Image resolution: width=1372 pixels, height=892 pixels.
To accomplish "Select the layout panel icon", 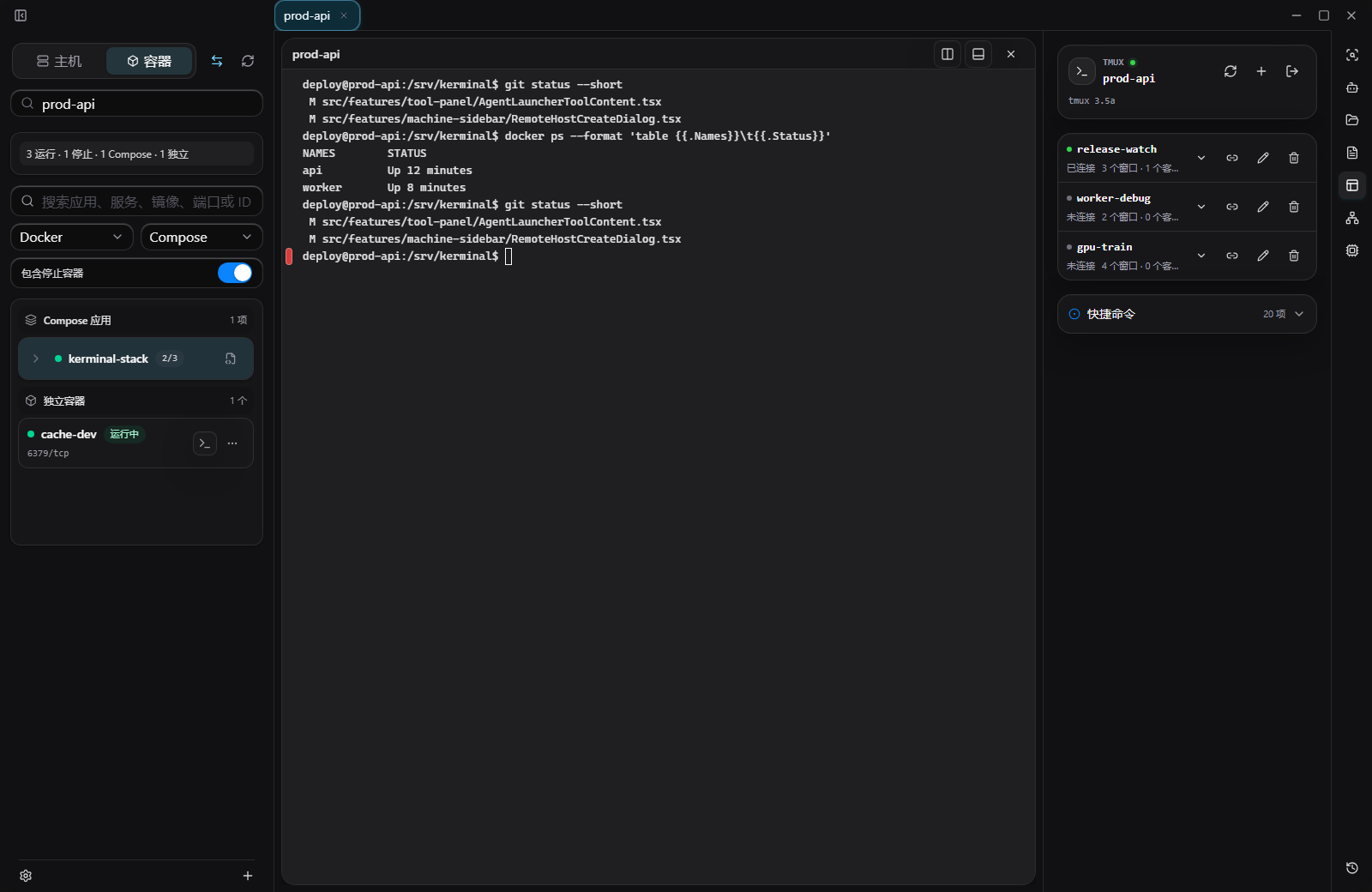I will 1352,185.
